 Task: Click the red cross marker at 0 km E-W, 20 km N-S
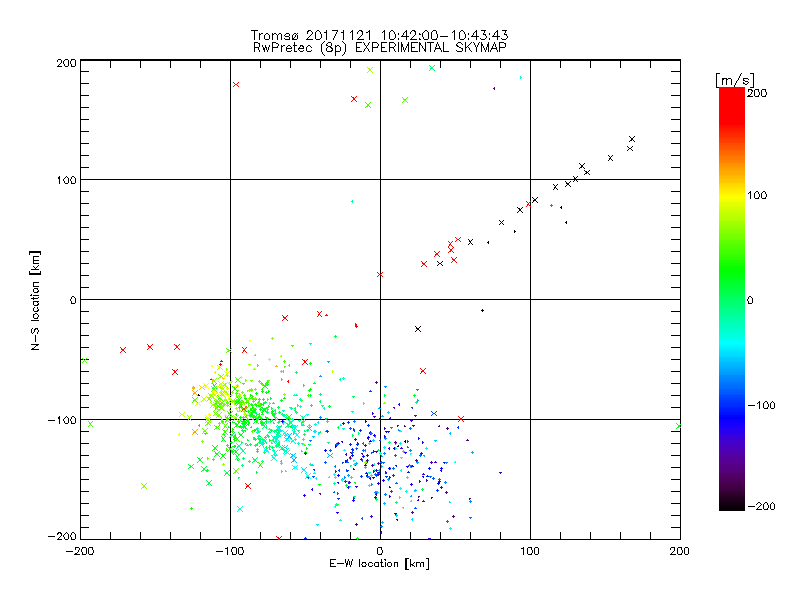point(380,274)
